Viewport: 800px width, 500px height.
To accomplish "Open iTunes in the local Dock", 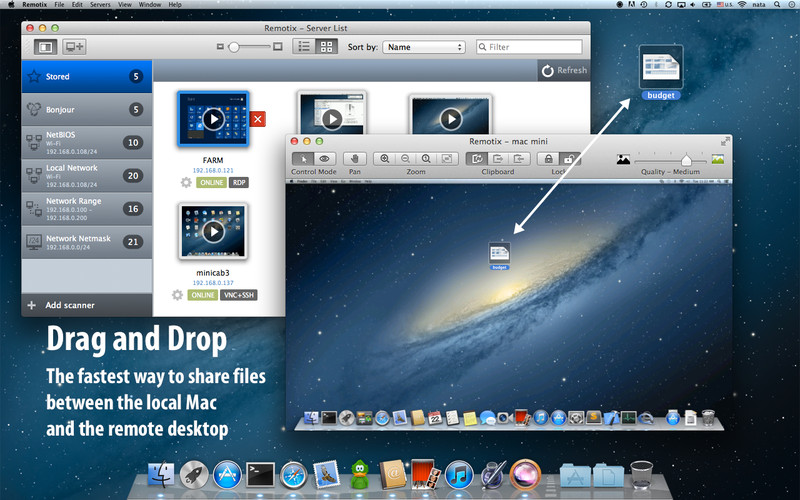I will point(459,474).
